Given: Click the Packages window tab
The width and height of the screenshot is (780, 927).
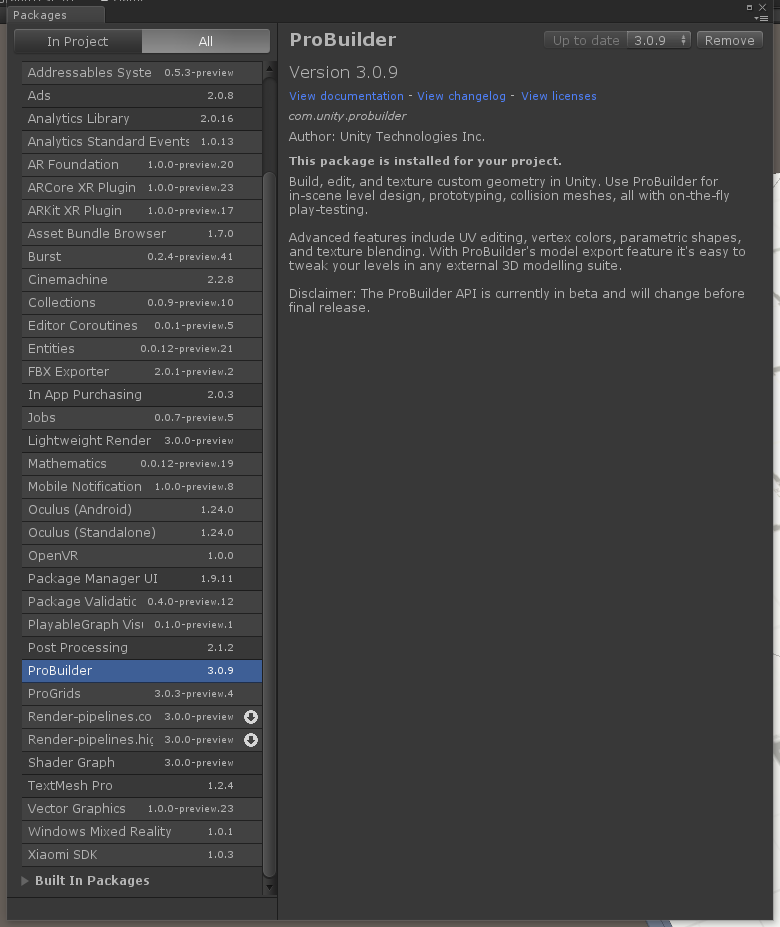Looking at the screenshot, I should (x=40, y=15).
